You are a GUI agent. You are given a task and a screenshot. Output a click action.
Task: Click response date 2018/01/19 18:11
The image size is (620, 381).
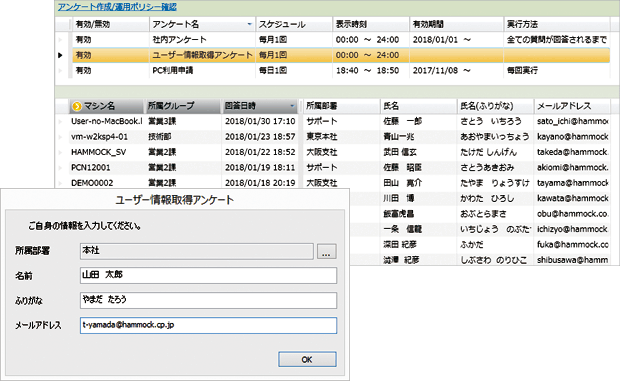(x=260, y=168)
